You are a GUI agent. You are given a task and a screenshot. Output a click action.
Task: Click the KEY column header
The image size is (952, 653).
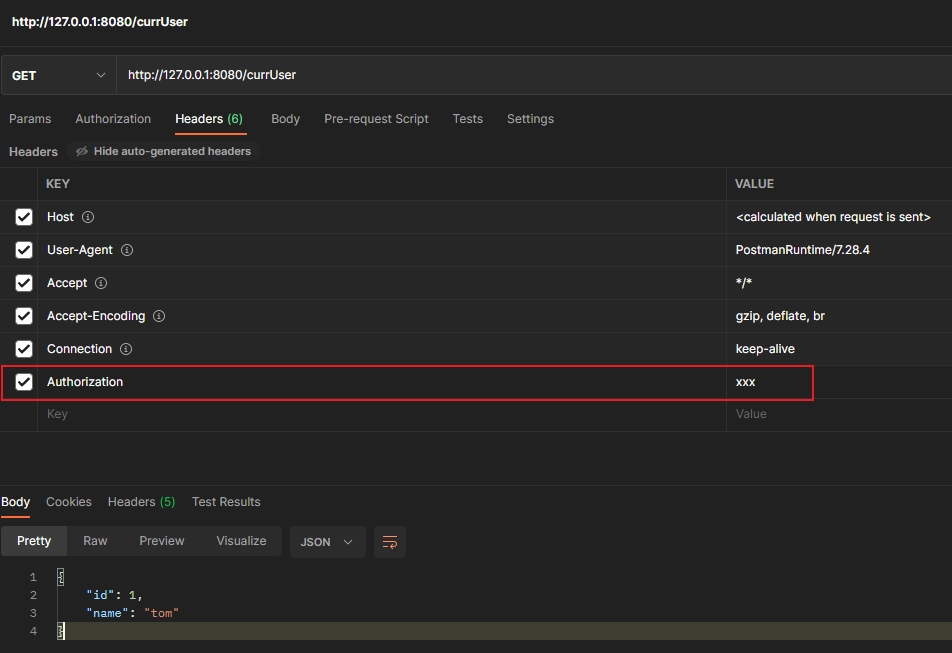58,184
